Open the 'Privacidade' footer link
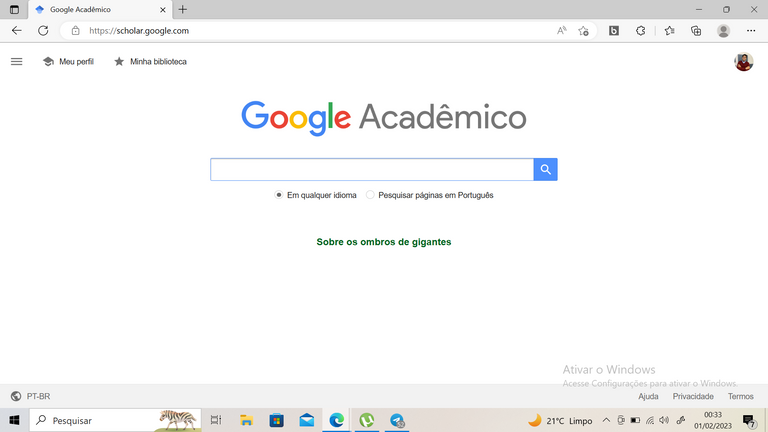The image size is (768, 432). coord(693,396)
